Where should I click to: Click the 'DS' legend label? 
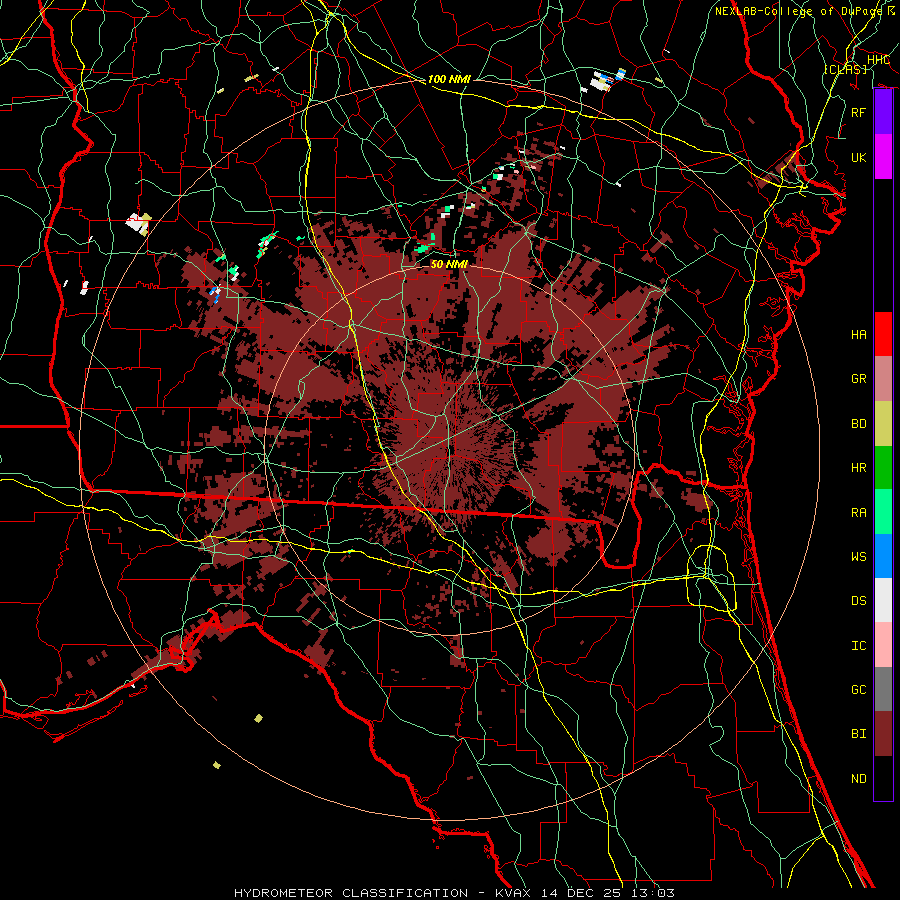pyautogui.click(x=859, y=601)
